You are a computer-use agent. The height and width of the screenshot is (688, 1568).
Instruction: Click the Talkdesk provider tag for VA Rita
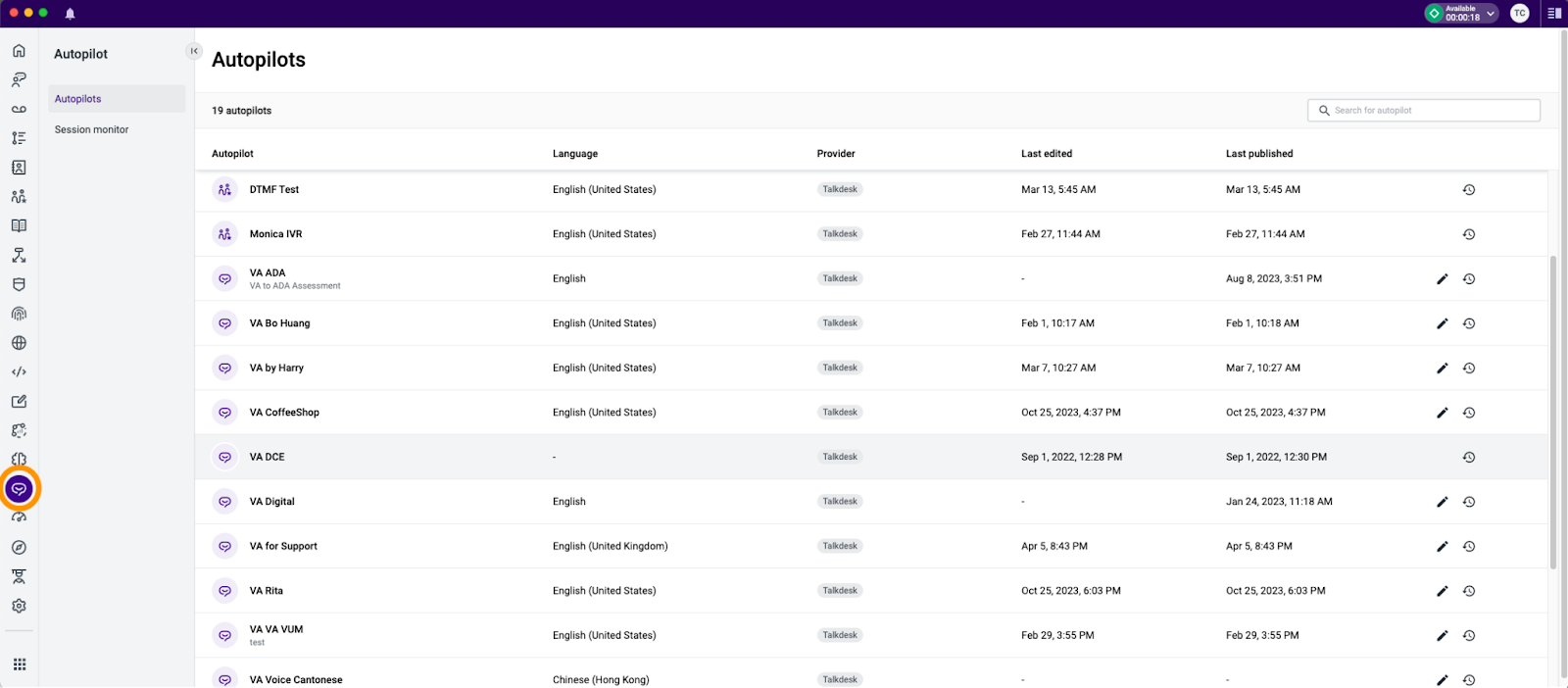(x=840, y=591)
